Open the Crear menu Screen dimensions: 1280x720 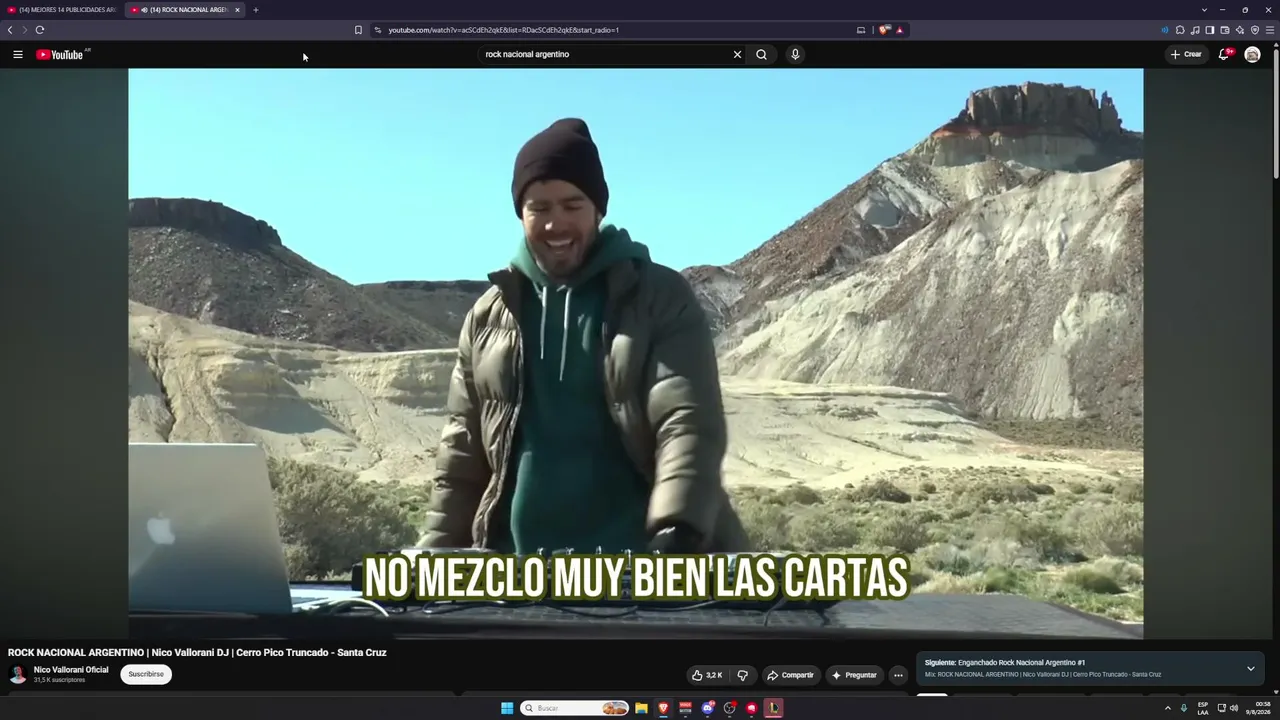pos(1186,54)
